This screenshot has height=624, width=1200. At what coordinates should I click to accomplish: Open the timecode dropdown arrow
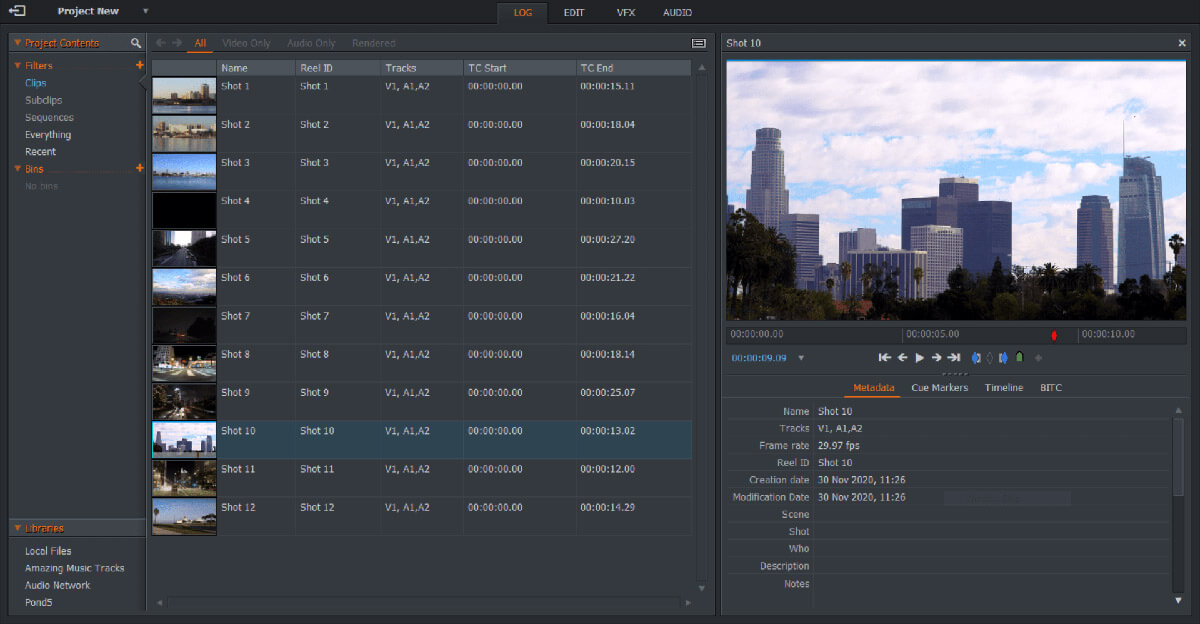pyautogui.click(x=801, y=358)
